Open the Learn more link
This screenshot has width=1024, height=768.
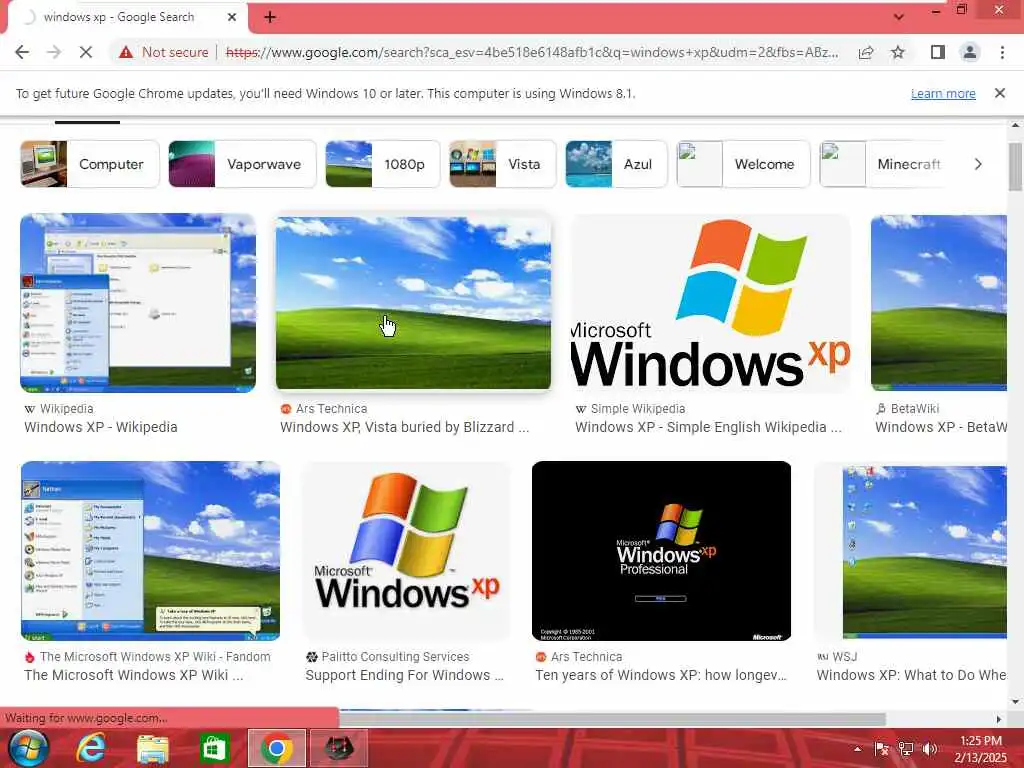coord(943,93)
